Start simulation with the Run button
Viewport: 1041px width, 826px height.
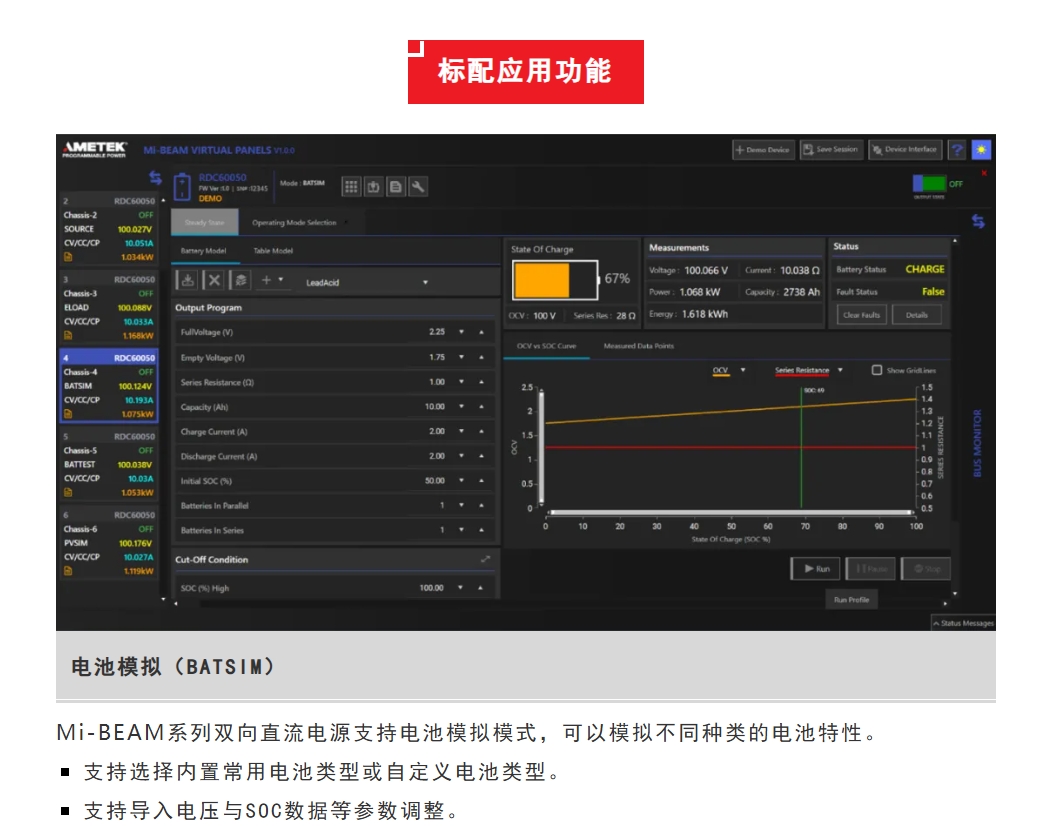tap(815, 568)
